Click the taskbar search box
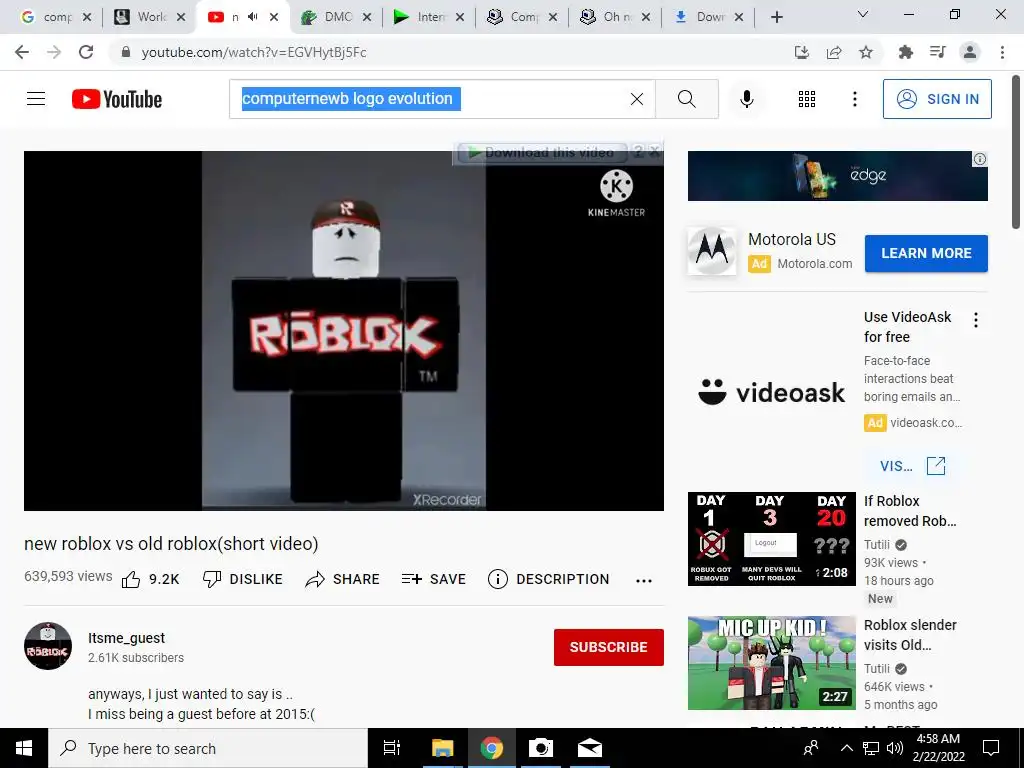The height and width of the screenshot is (768, 1024). [x=208, y=748]
